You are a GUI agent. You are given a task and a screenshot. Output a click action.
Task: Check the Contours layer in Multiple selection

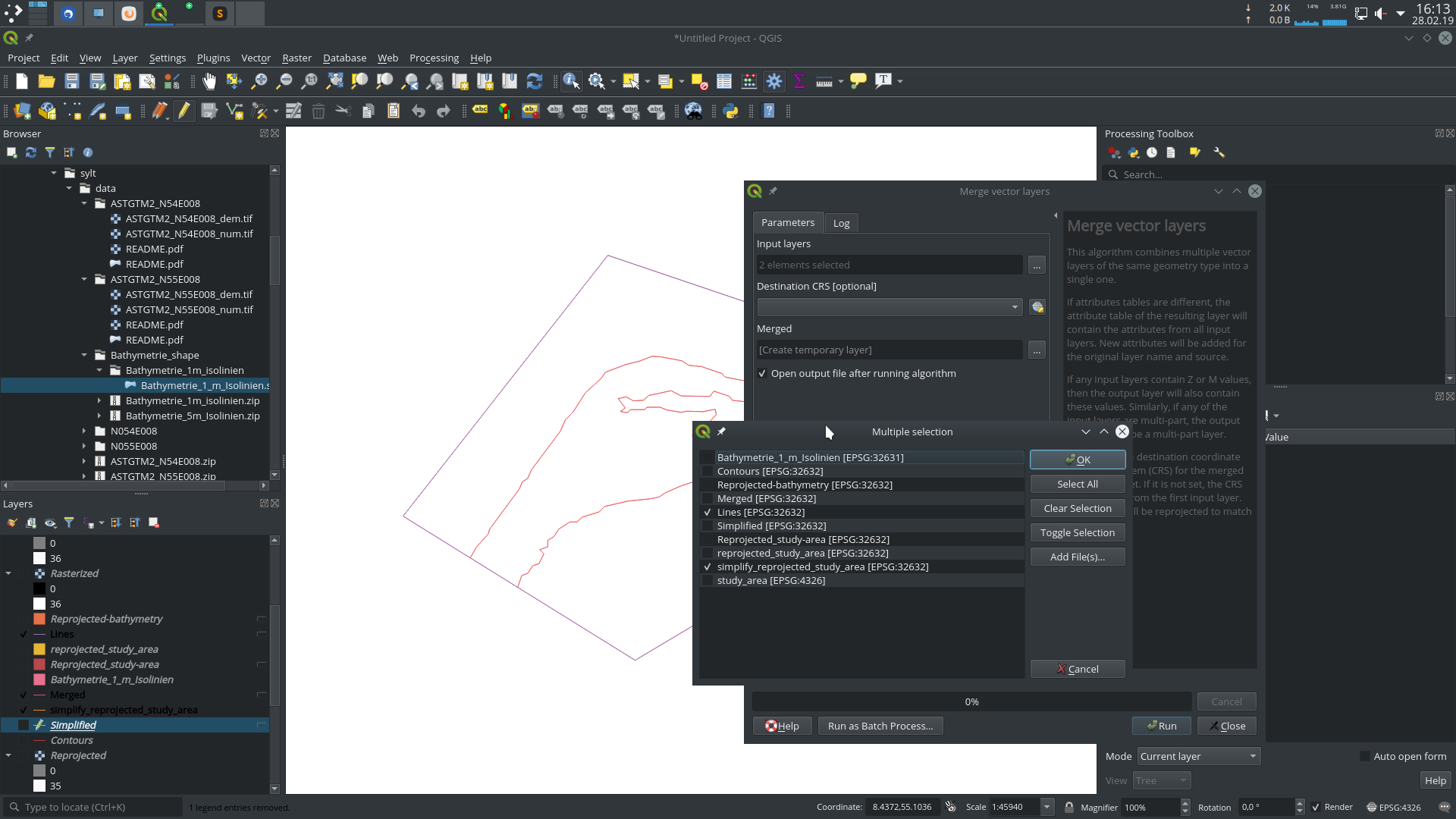click(x=707, y=471)
